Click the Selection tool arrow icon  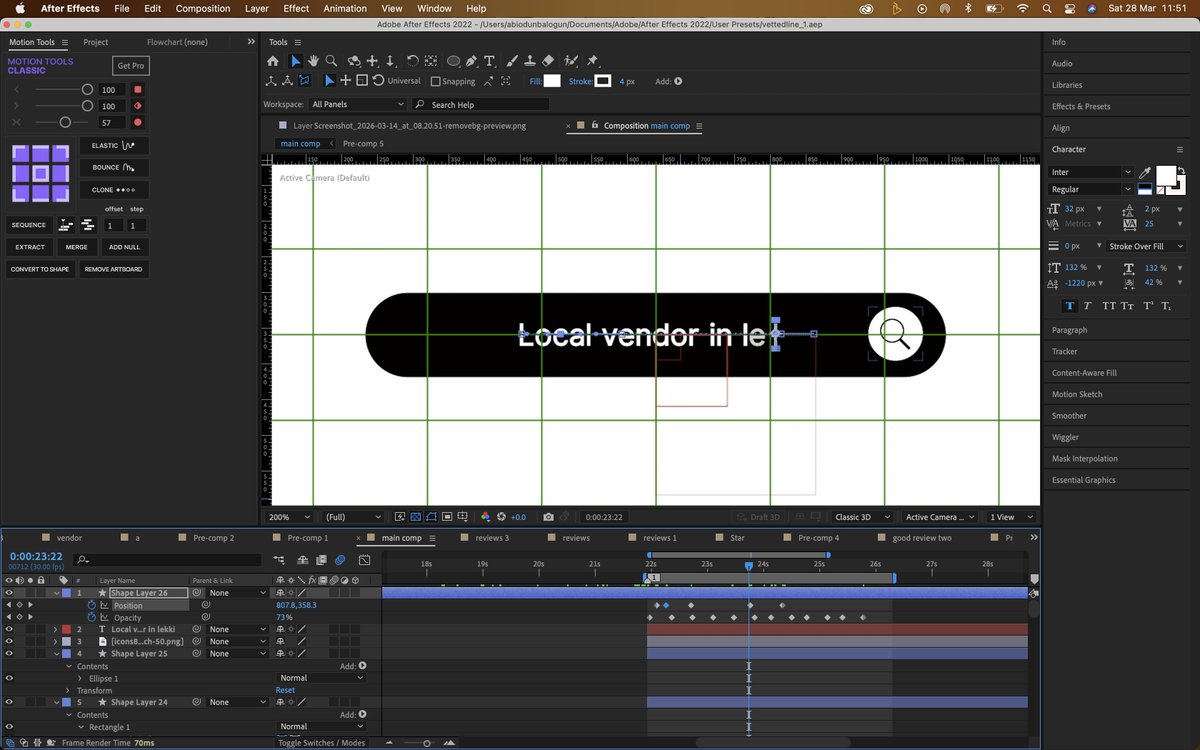point(295,61)
